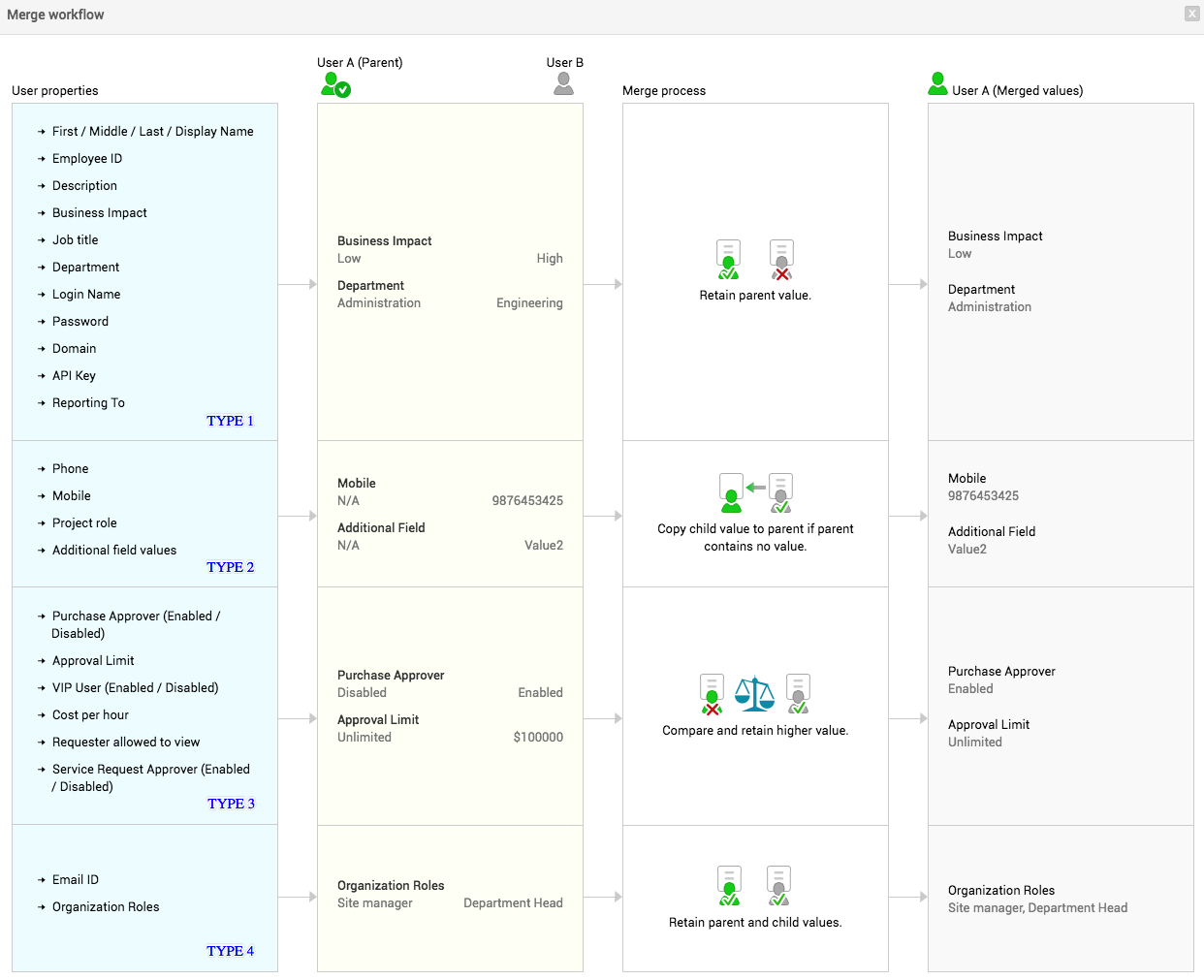The width and height of the screenshot is (1204, 980).
Task: Click the TYPE 1 label
Action: click(230, 421)
